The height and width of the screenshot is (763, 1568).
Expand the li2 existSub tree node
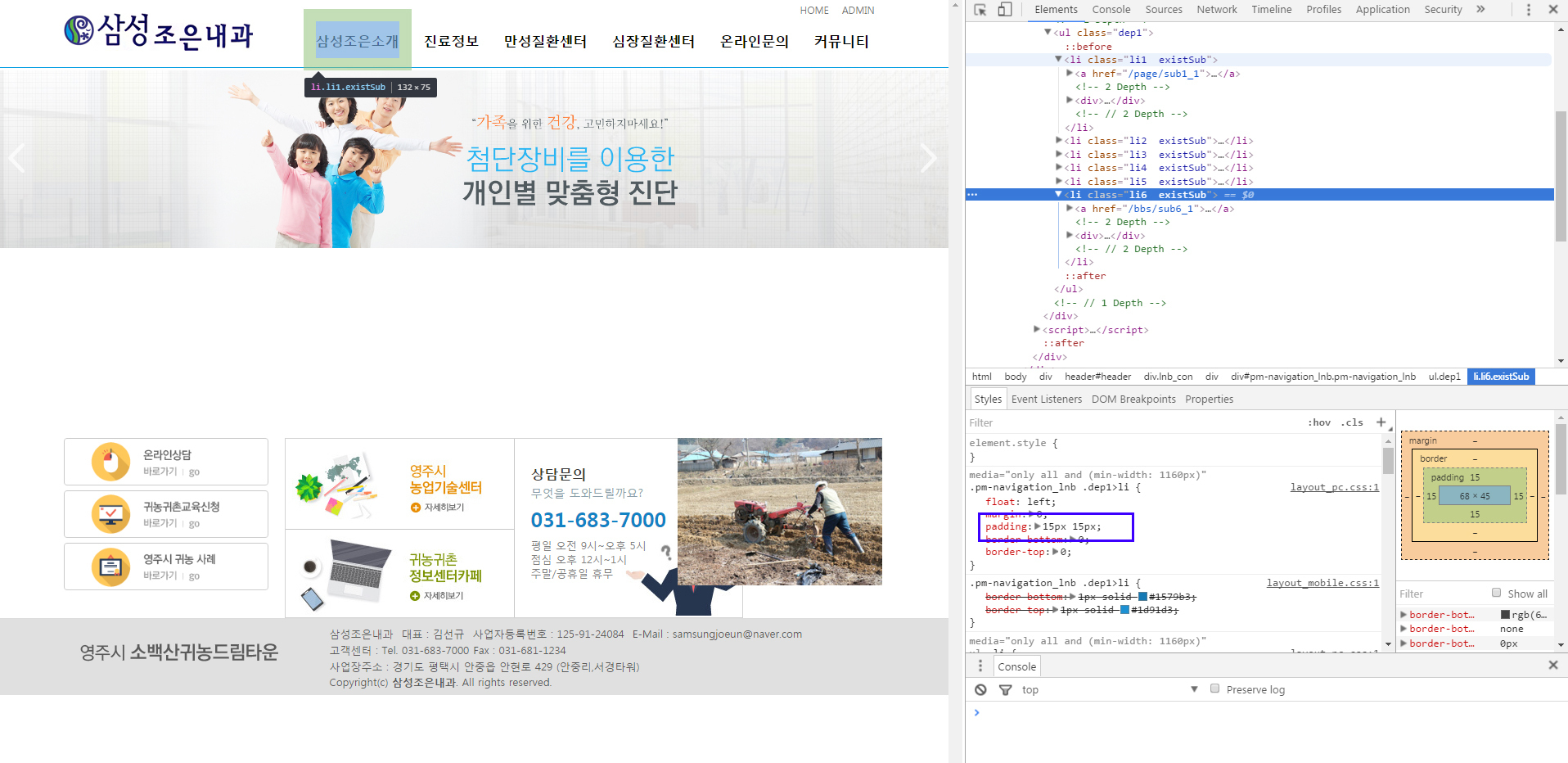coord(1059,141)
